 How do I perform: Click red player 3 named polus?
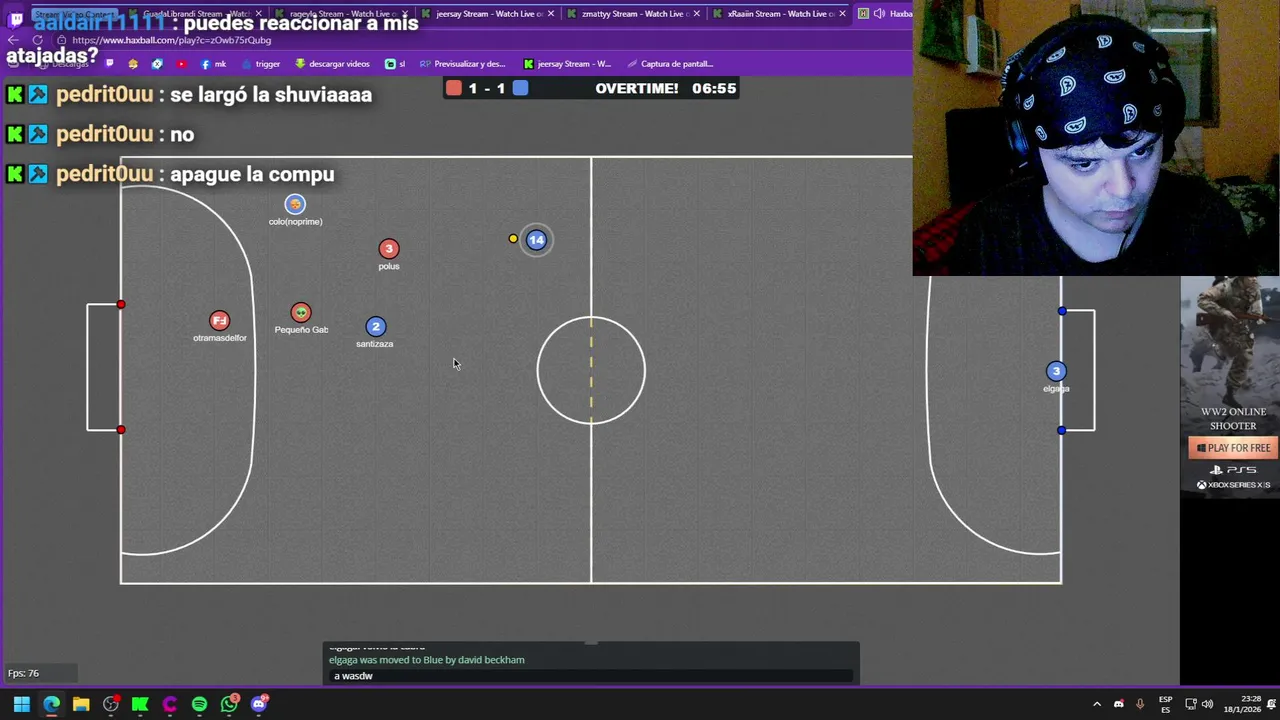[x=389, y=249]
